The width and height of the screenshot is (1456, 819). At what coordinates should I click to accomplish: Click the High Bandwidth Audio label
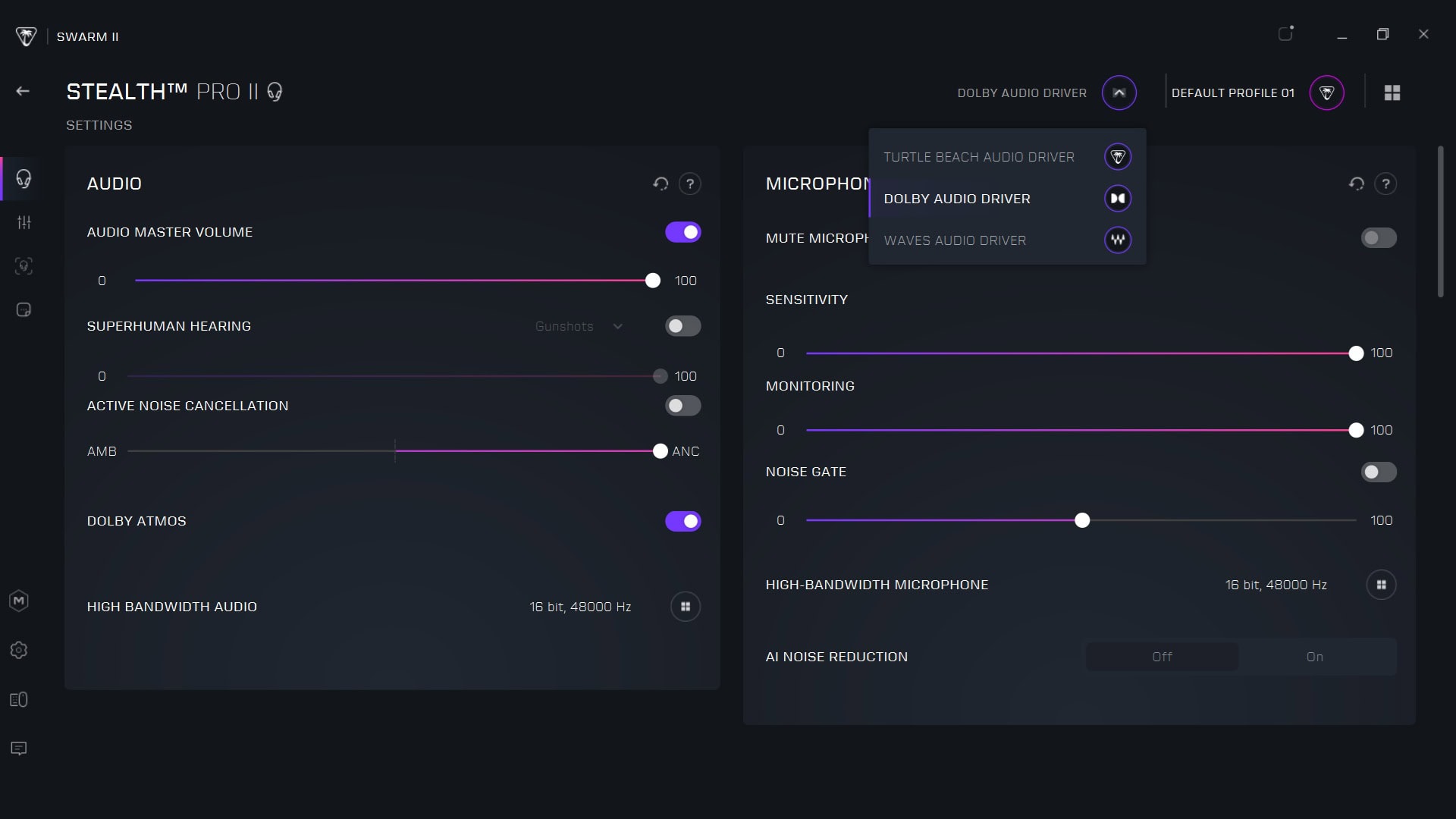pos(172,607)
